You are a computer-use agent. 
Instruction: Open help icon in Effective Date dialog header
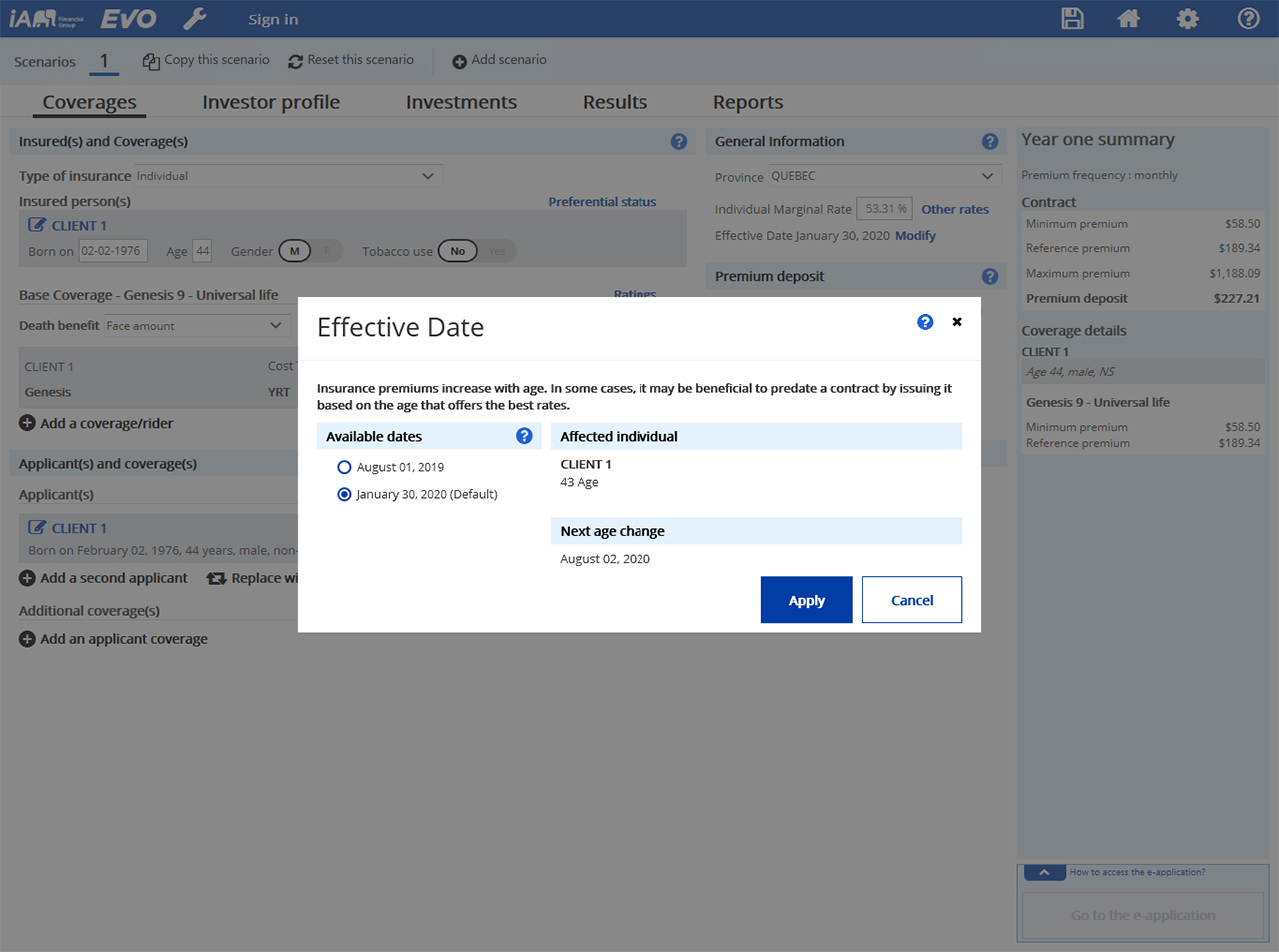coord(925,322)
